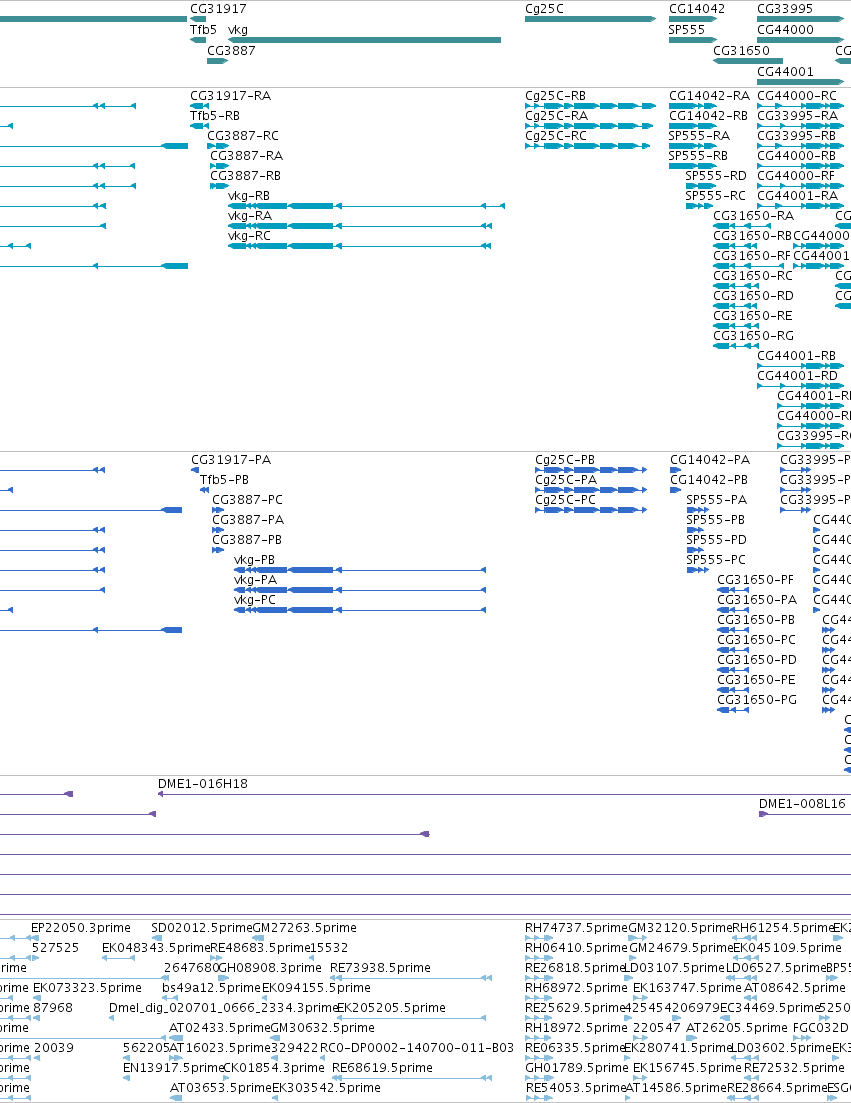Select the CG33995-RA transcript label

[x=798, y=115]
